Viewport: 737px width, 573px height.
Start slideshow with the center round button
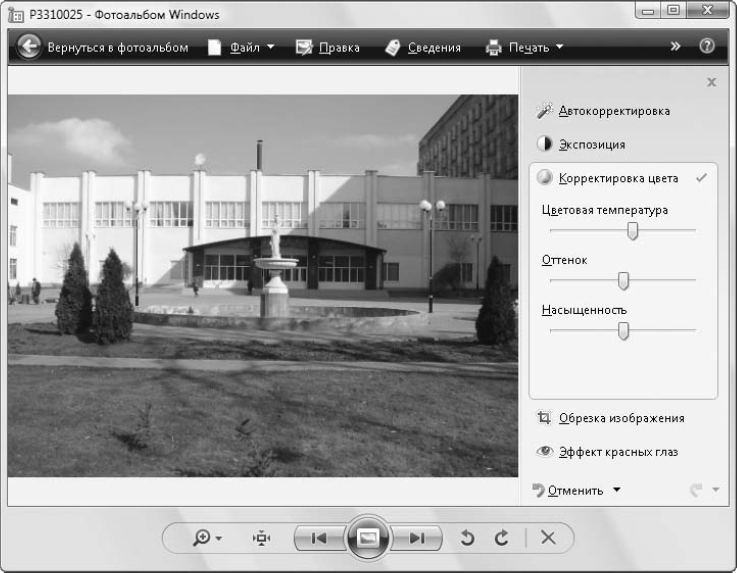tap(367, 538)
